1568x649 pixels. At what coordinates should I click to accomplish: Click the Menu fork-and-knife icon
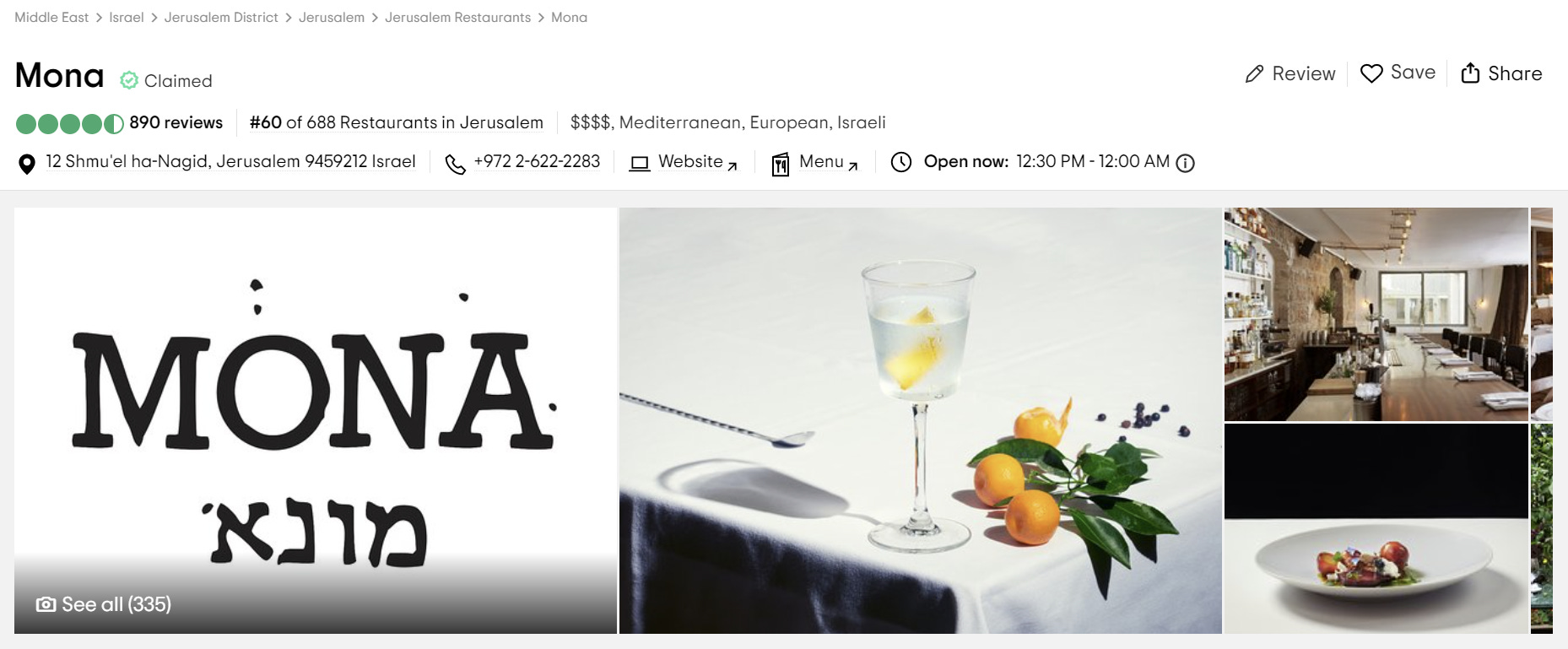[781, 164]
